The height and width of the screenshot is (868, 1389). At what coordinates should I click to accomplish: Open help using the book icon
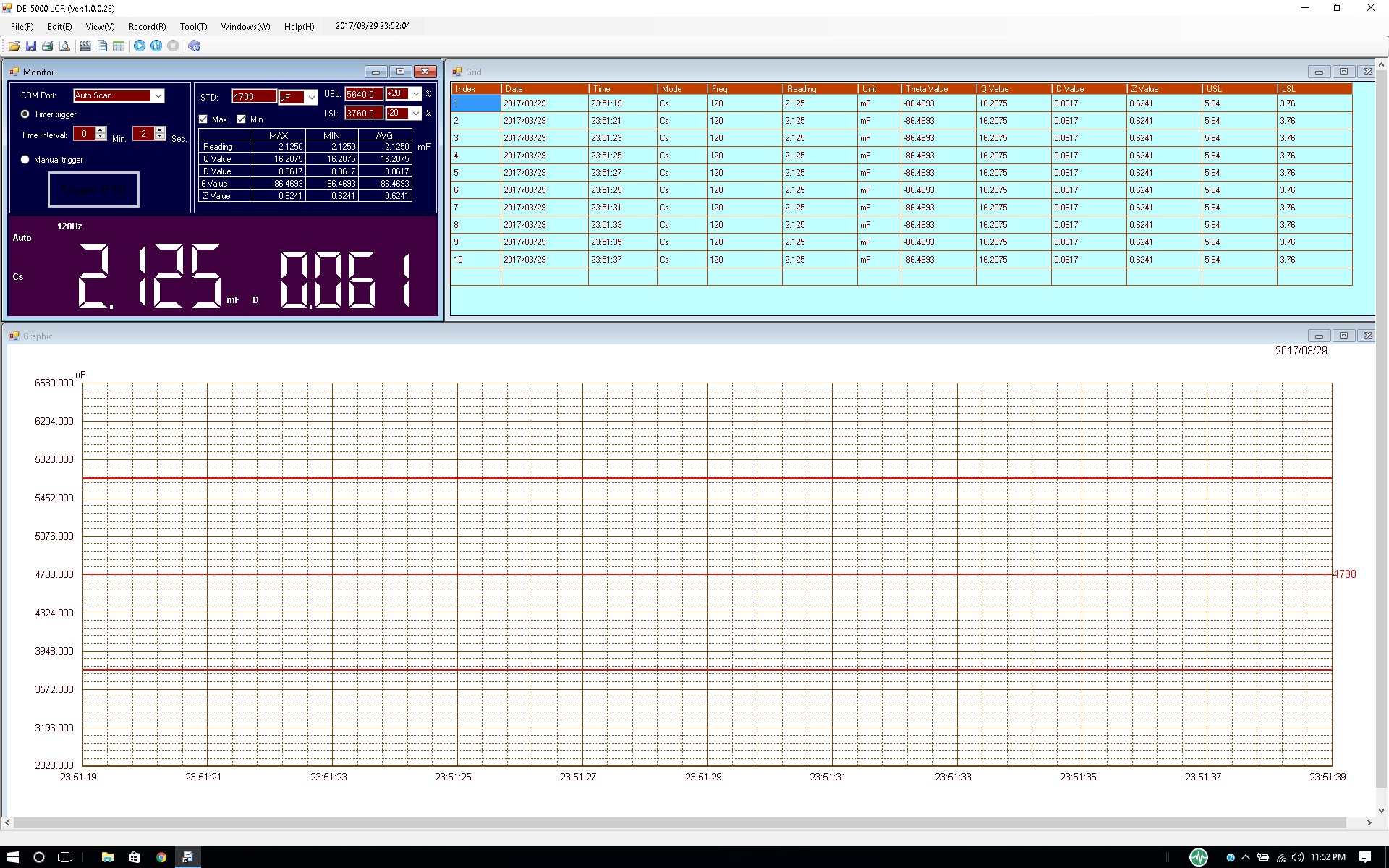click(x=194, y=46)
